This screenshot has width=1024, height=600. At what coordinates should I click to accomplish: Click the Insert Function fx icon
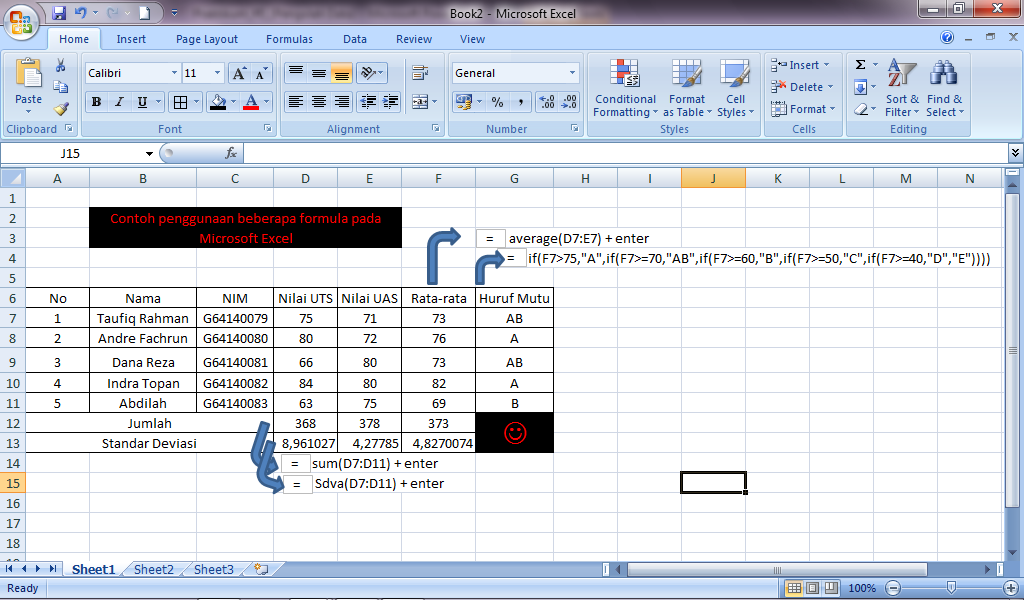click(231, 153)
